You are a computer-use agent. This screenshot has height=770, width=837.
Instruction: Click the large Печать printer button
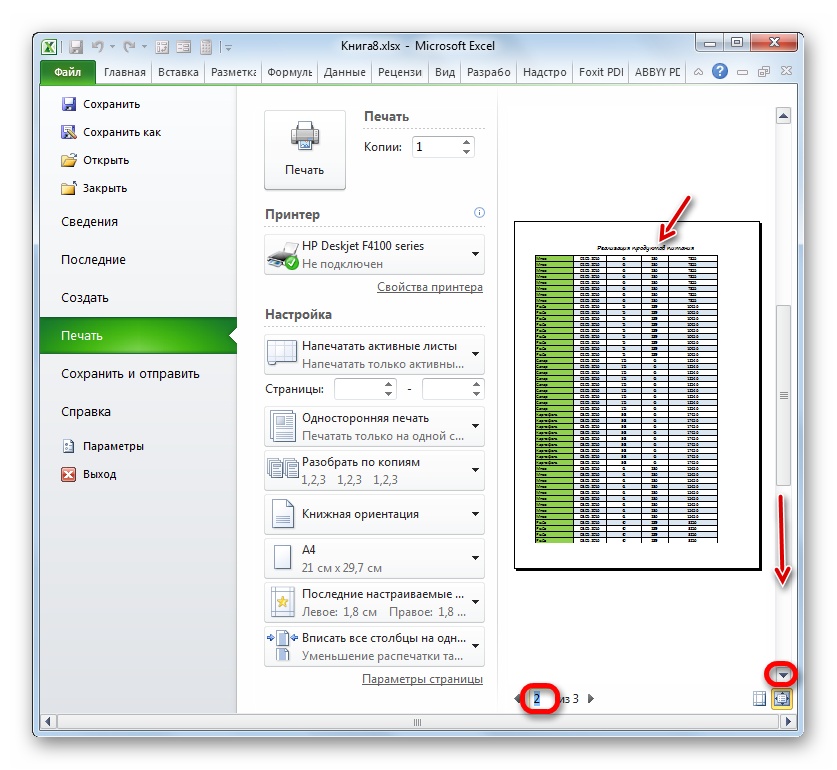pos(304,150)
